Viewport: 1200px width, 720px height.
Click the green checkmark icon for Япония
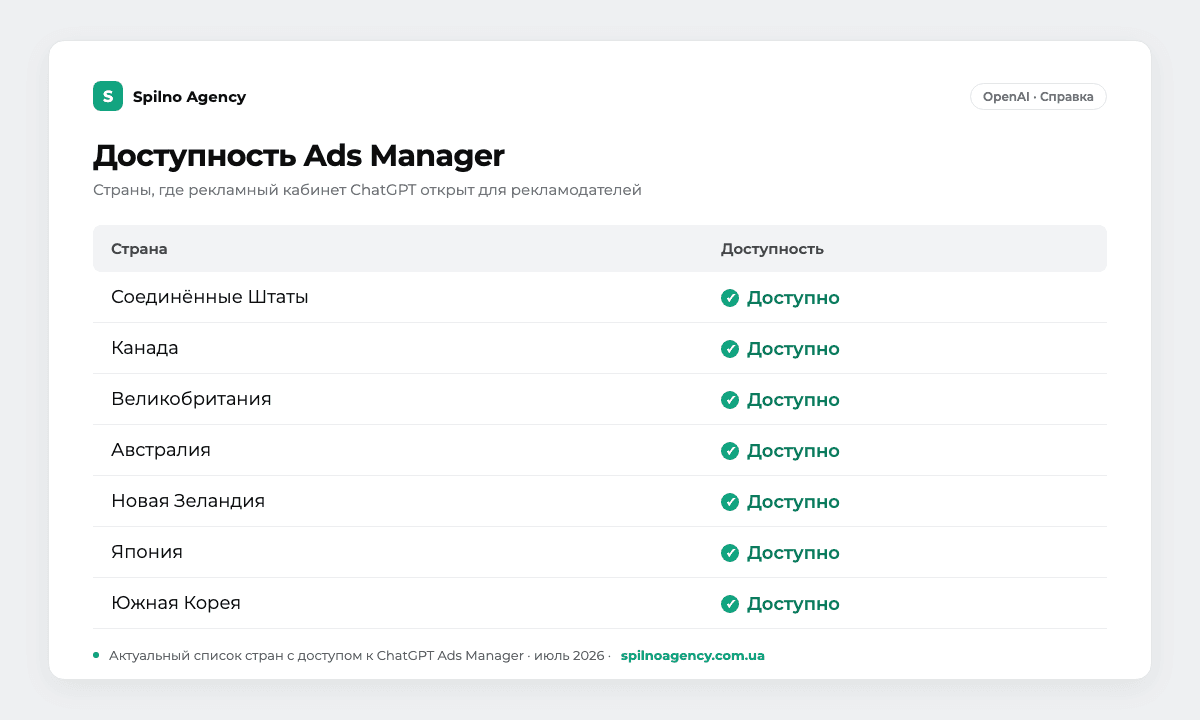point(730,553)
